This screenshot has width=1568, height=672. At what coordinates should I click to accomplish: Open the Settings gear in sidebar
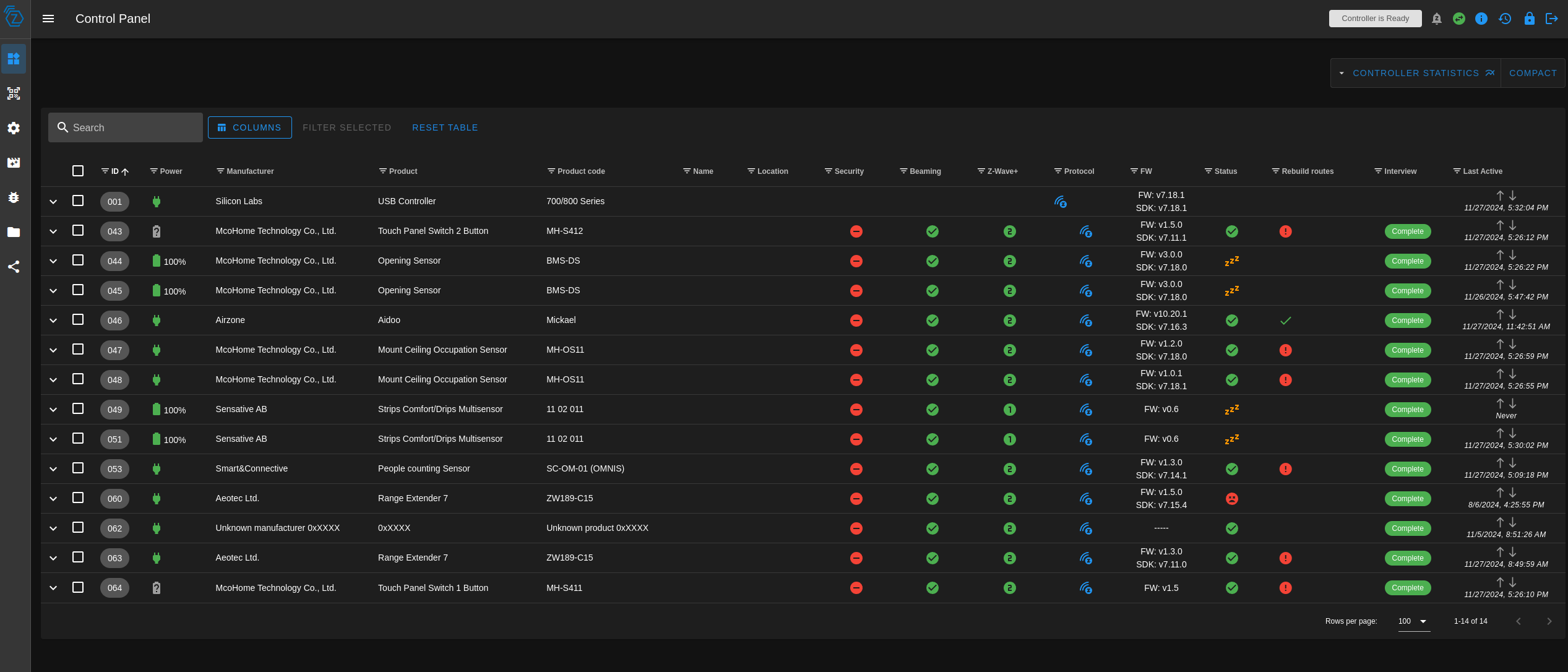(14, 128)
